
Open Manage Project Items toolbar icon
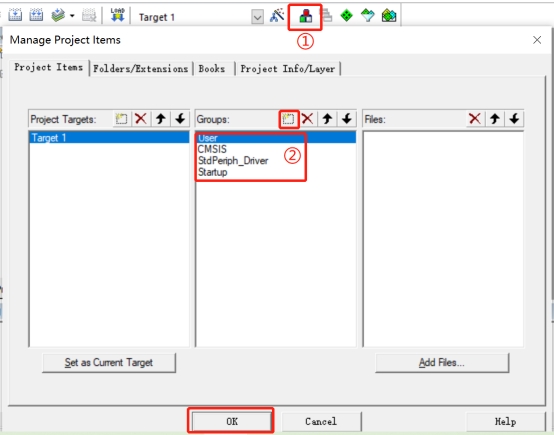point(306,16)
